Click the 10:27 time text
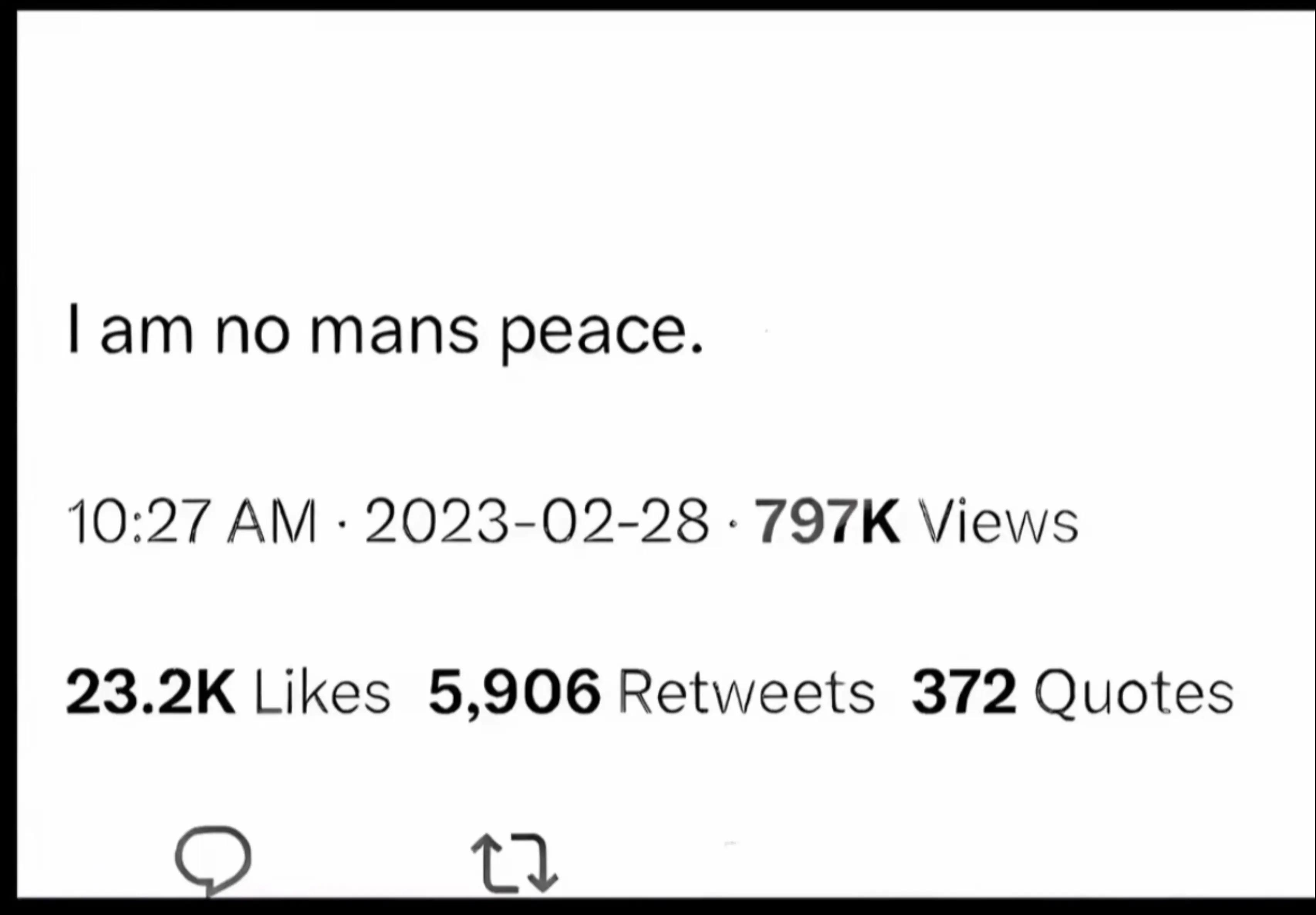1316x915 pixels. (x=138, y=520)
